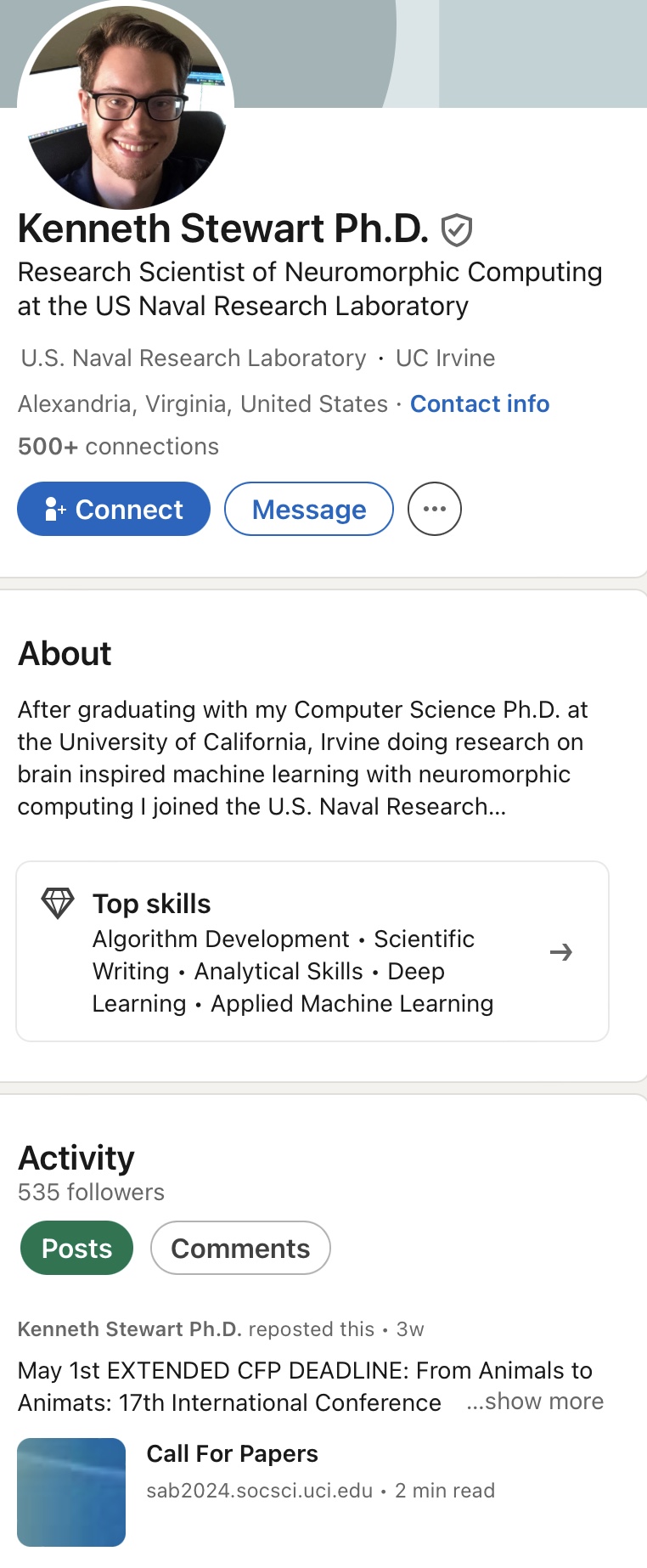Open U.S. Naval Research Laboratory company link
This screenshot has width=647, height=1568.
194,358
